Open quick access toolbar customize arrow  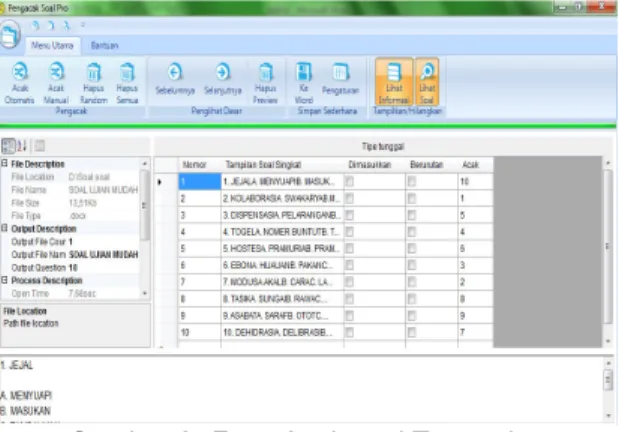(x=83, y=25)
